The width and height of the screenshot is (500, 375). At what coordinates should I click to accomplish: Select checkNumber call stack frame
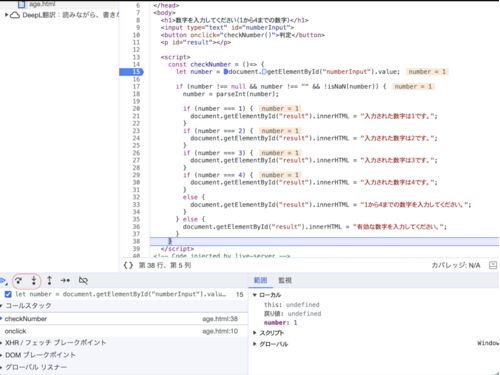124,319
